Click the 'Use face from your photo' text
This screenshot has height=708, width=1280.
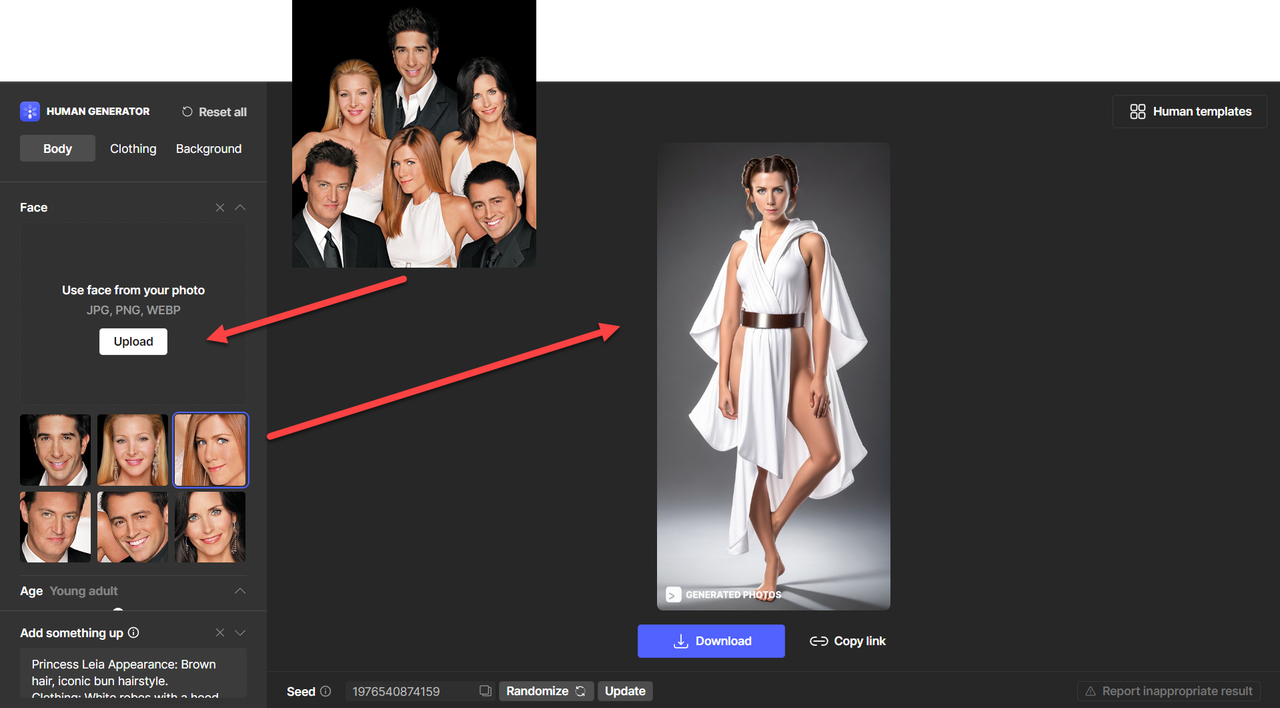pos(133,290)
